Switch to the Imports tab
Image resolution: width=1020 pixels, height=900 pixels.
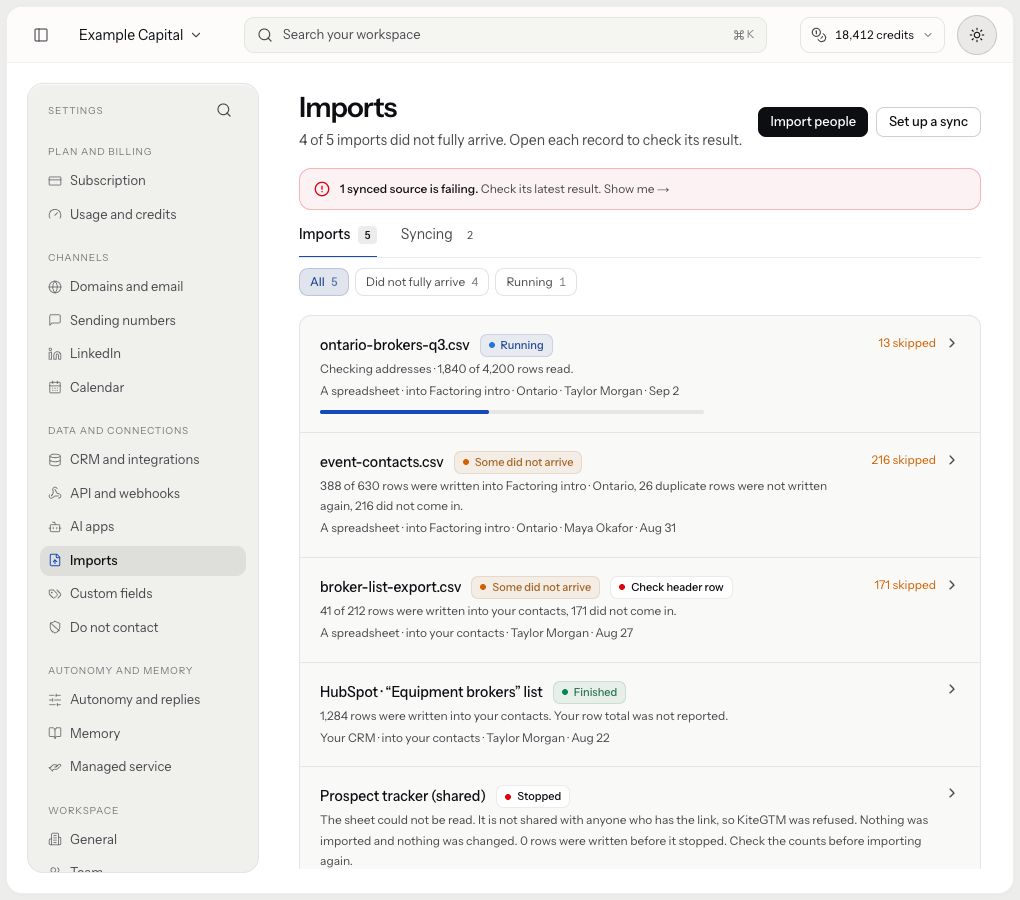point(337,235)
